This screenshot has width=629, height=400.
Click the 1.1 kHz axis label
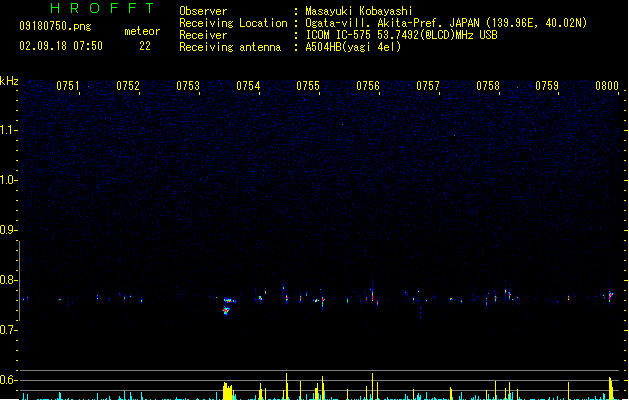click(8, 130)
